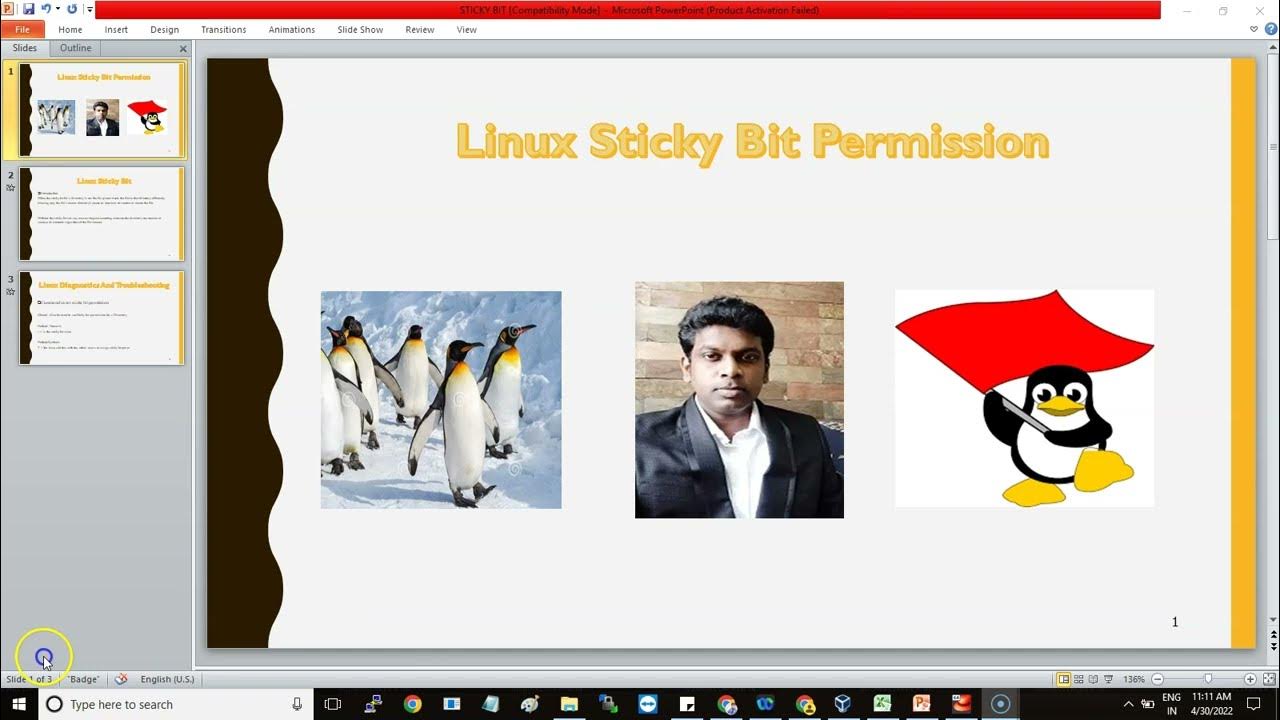1280x720 pixels.
Task: Open VirtualBox cube icon on taskbar
Action: point(843,704)
